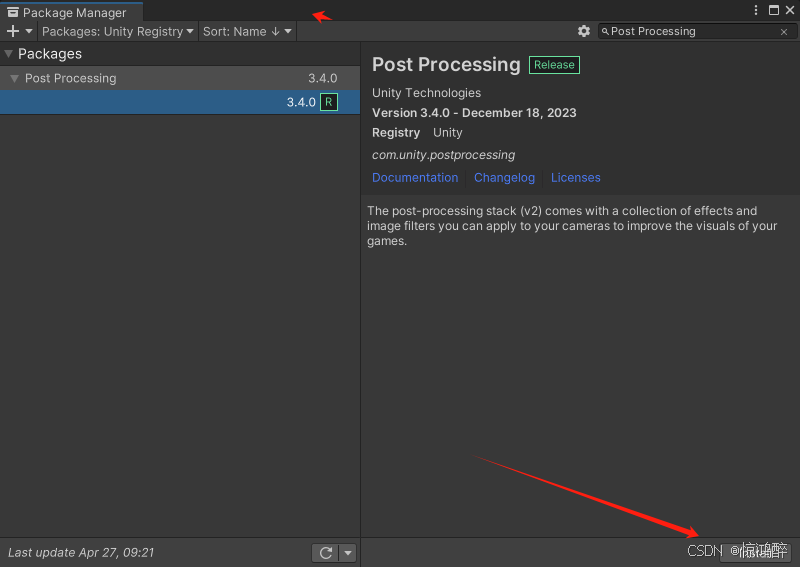Viewport: 800px width, 567px height.
Task: Click the Unity Technologies author text
Action: [x=427, y=93]
